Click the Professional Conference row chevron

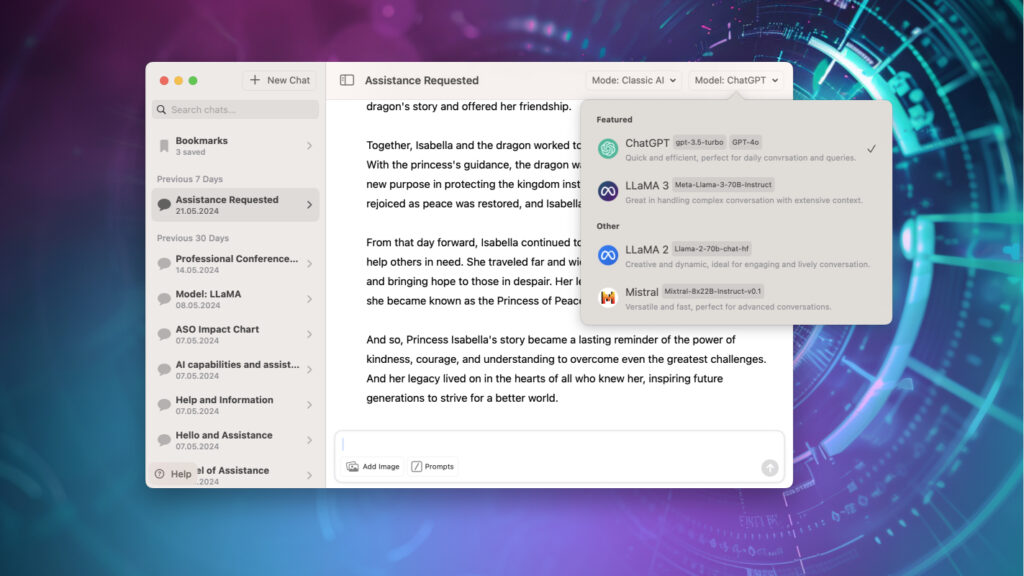point(310,264)
